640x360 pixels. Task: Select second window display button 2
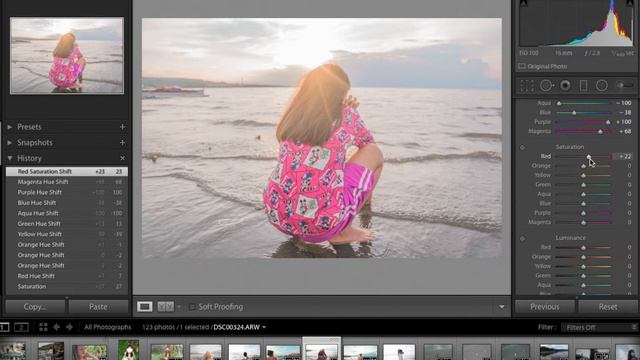[x=21, y=327]
